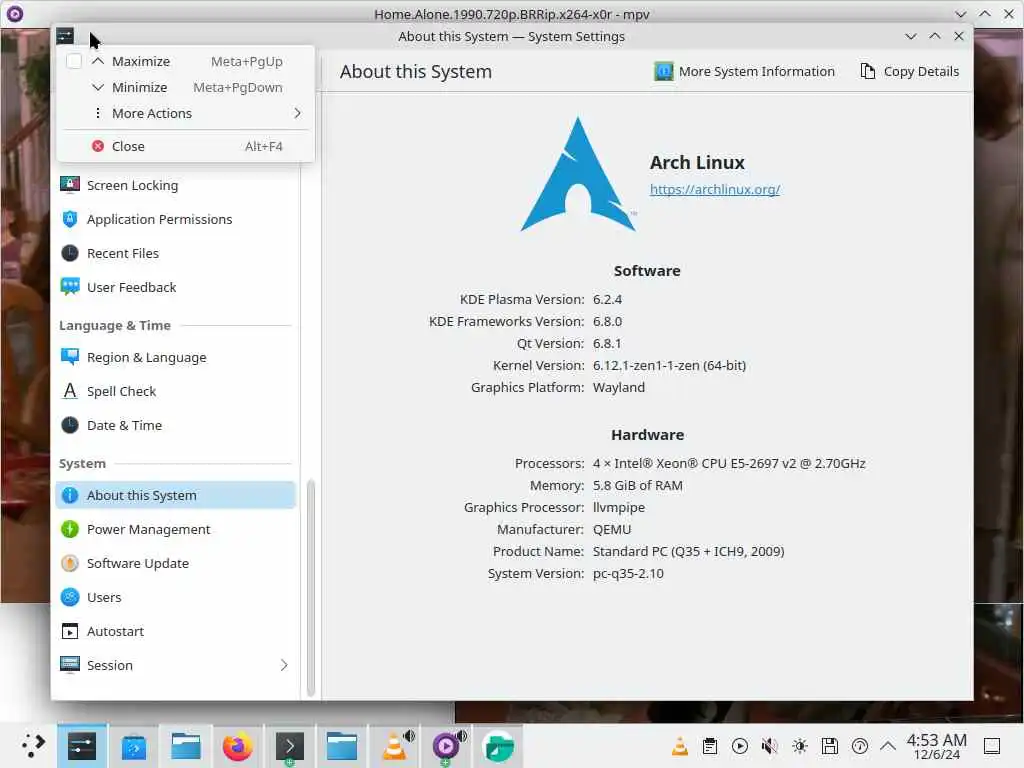Open the More Actions submenu
The image size is (1024, 768).
[185, 114]
